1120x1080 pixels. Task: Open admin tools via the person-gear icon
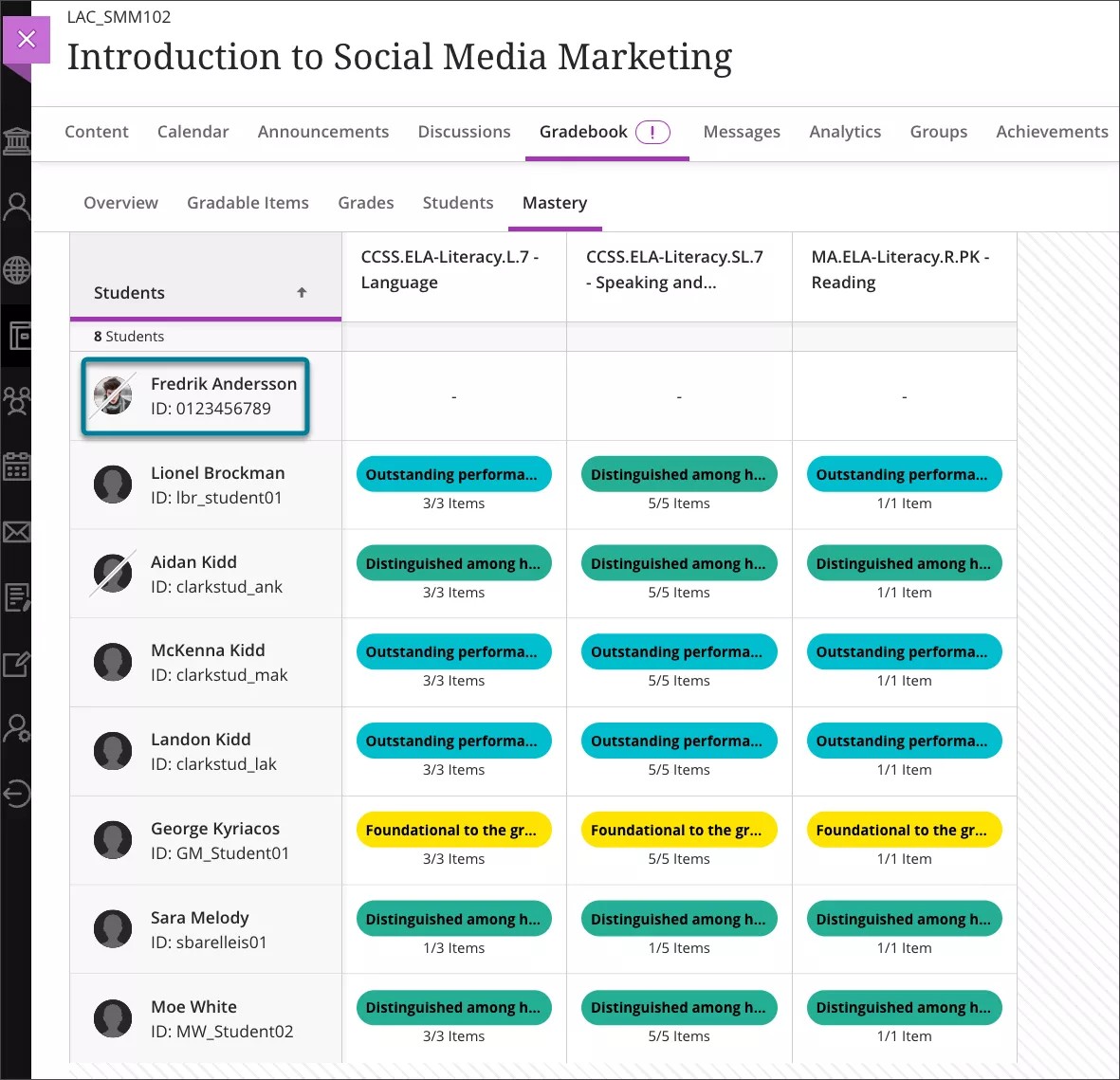(17, 727)
